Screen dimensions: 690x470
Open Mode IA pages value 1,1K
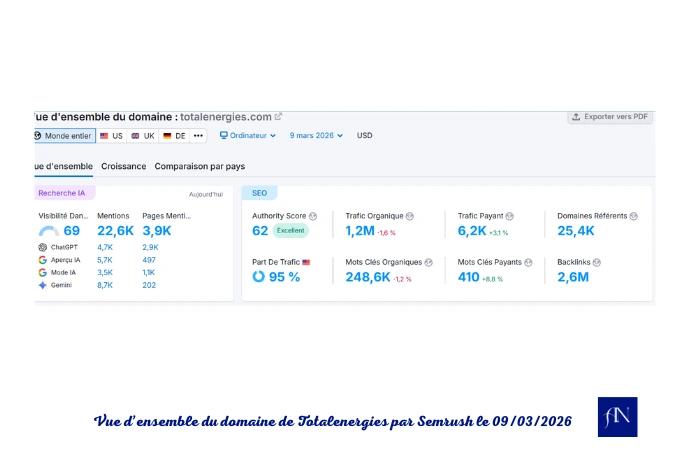pyautogui.click(x=148, y=273)
